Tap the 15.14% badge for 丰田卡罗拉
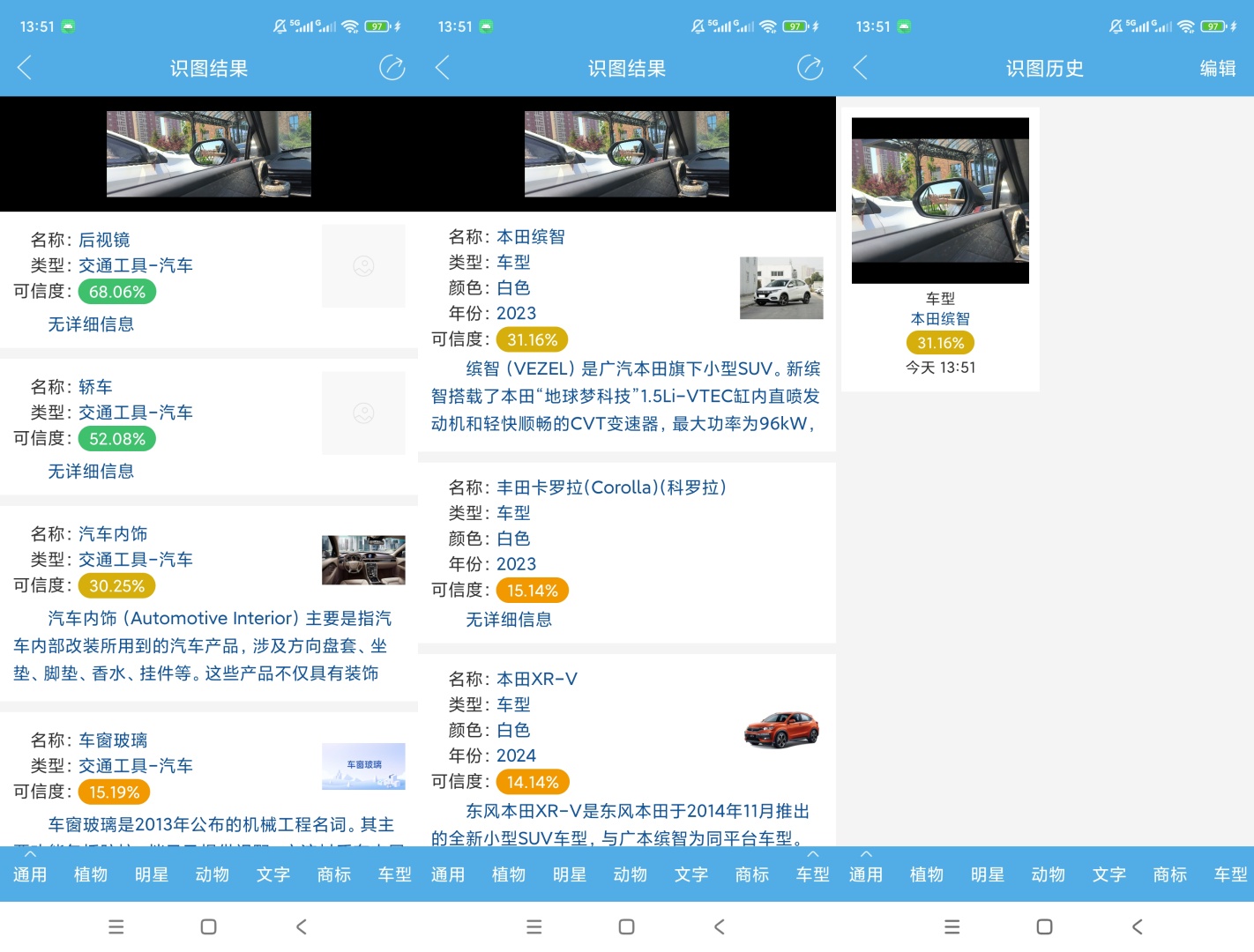1254x952 pixels. click(x=533, y=591)
